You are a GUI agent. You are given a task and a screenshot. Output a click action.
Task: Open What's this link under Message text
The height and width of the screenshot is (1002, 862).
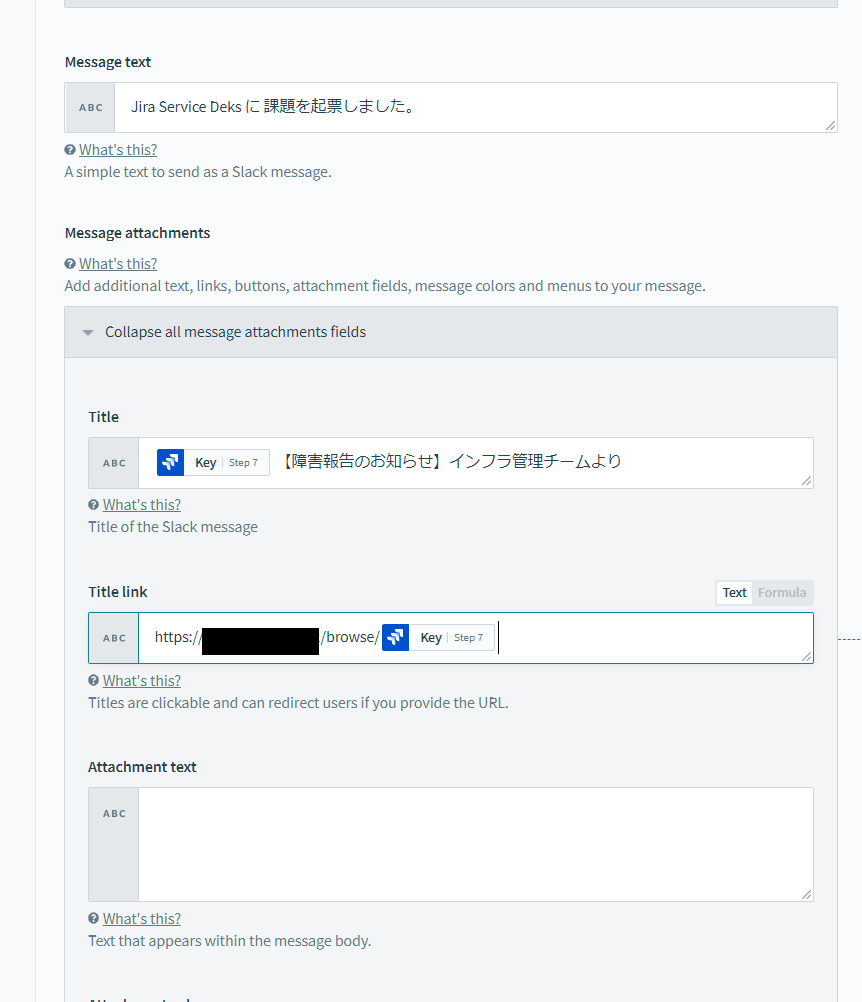(x=118, y=150)
